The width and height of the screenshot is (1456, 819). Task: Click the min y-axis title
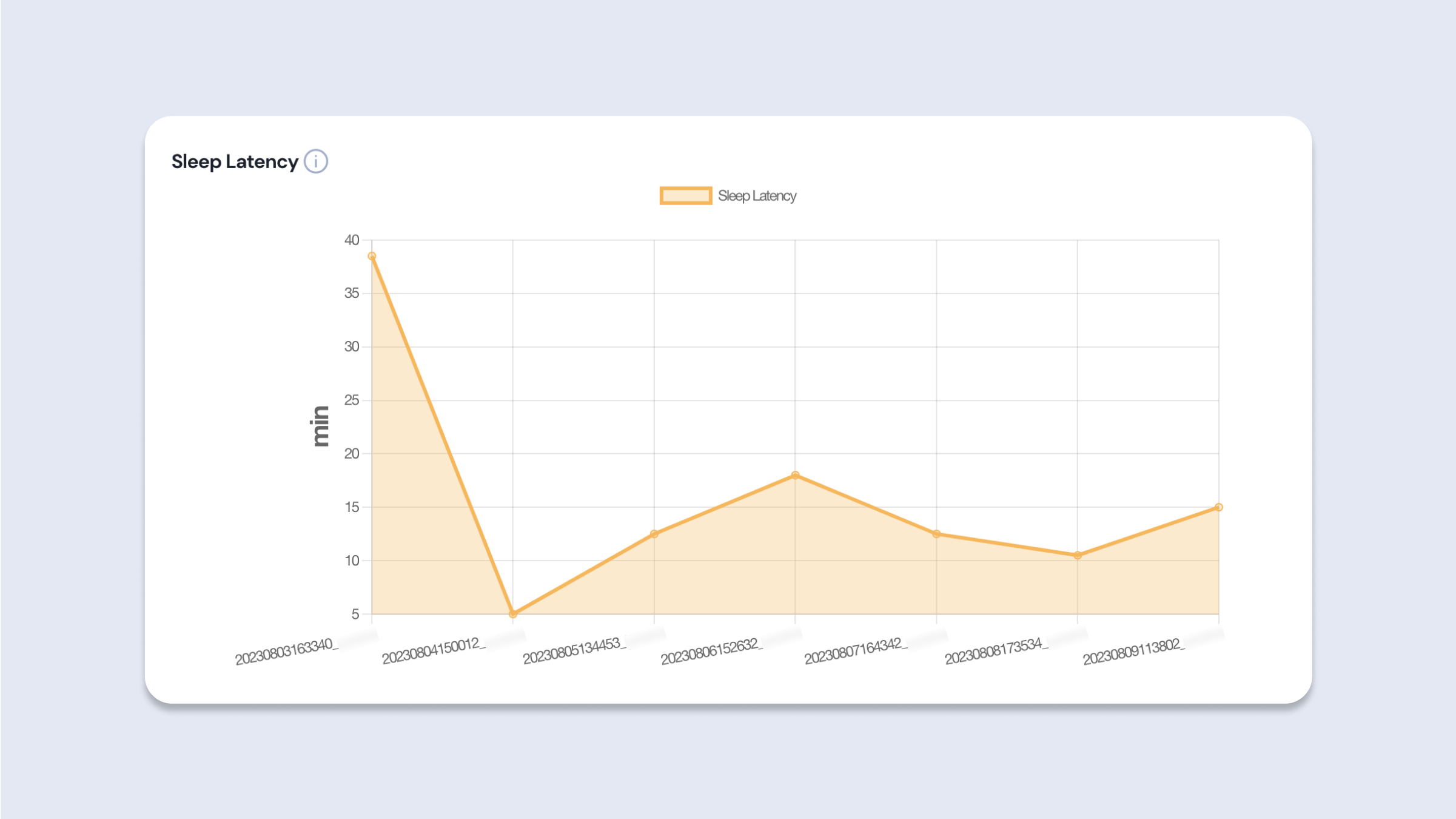coord(320,426)
